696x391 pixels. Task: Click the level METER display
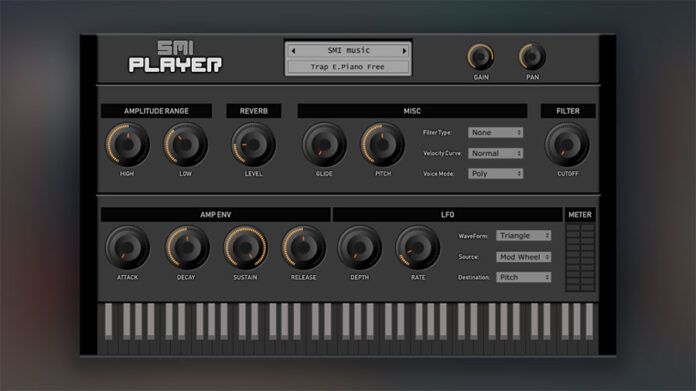(580, 257)
